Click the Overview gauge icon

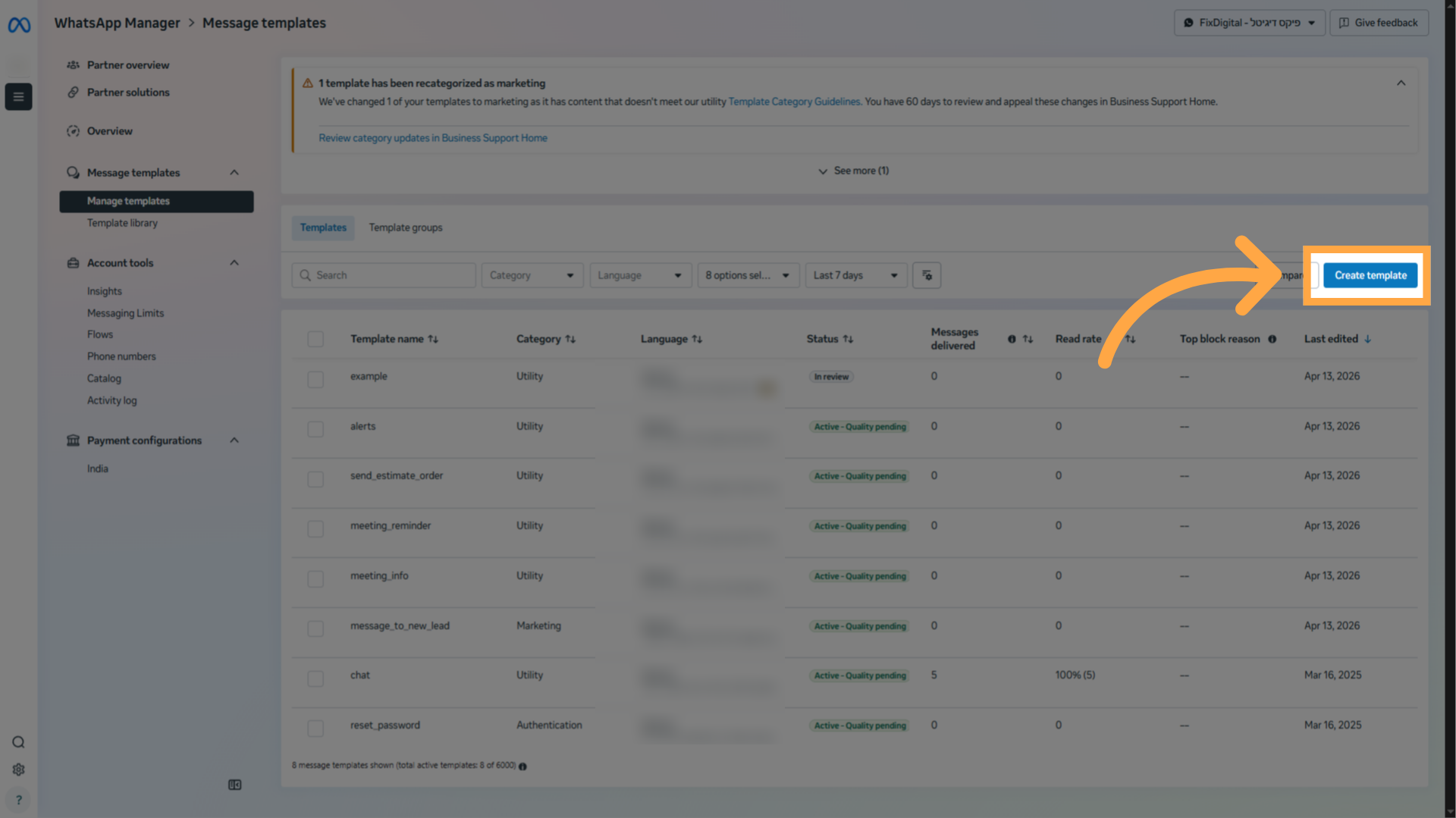tap(73, 131)
